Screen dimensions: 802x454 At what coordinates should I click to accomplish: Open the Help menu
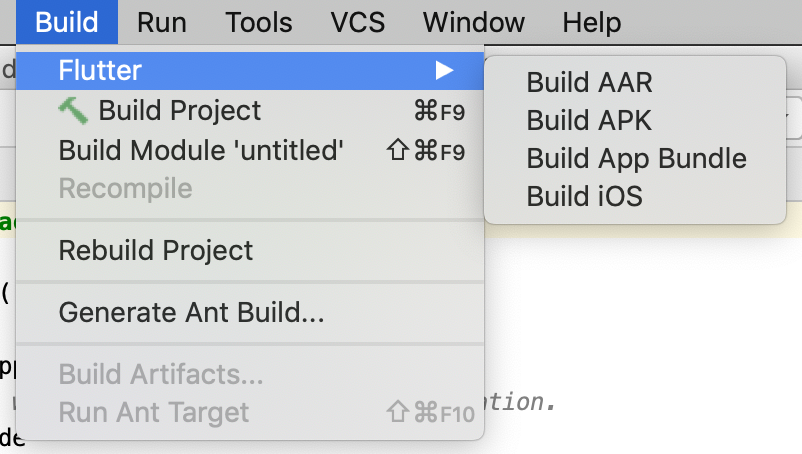click(591, 22)
